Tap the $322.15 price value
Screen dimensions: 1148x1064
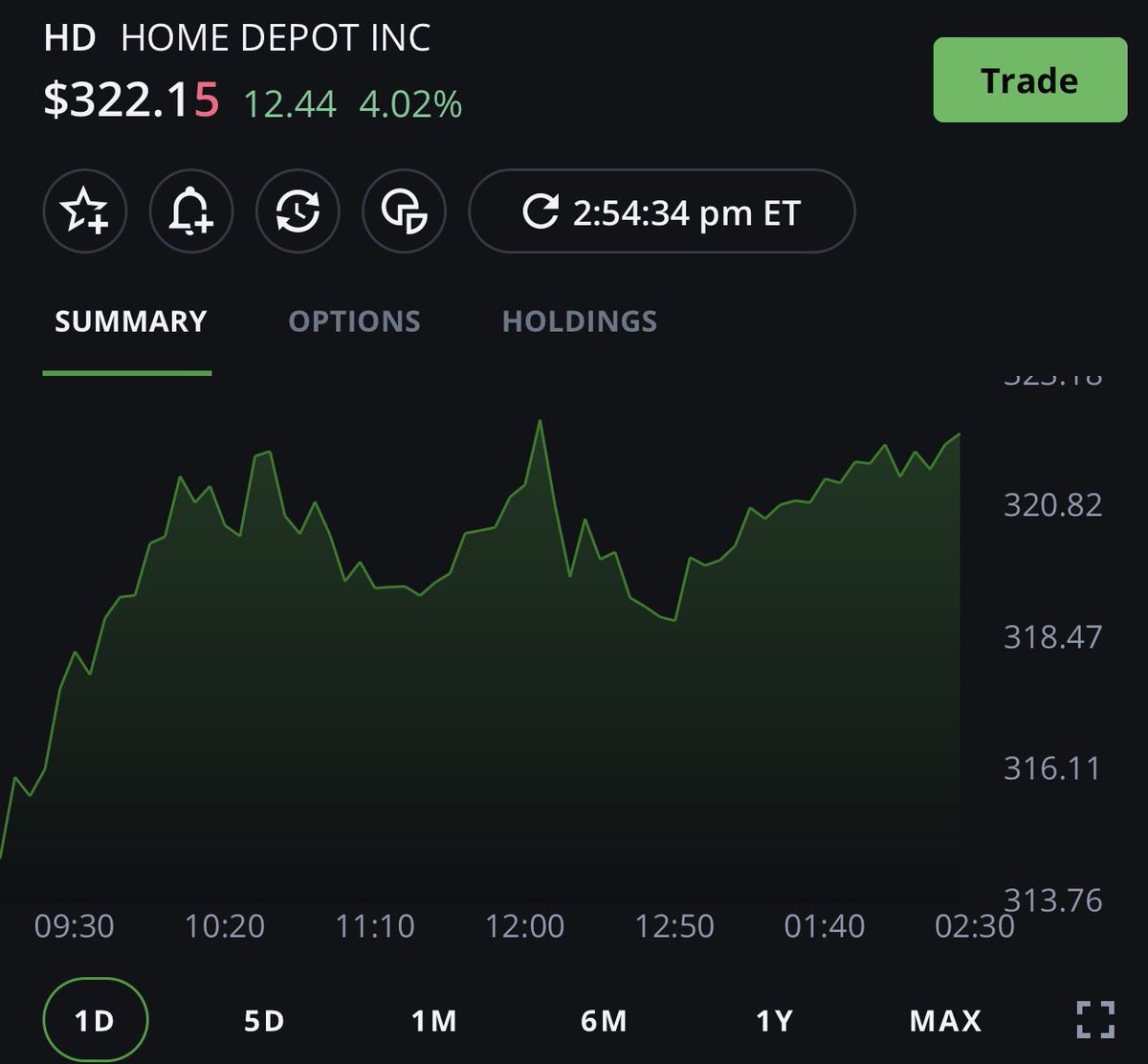[132, 100]
